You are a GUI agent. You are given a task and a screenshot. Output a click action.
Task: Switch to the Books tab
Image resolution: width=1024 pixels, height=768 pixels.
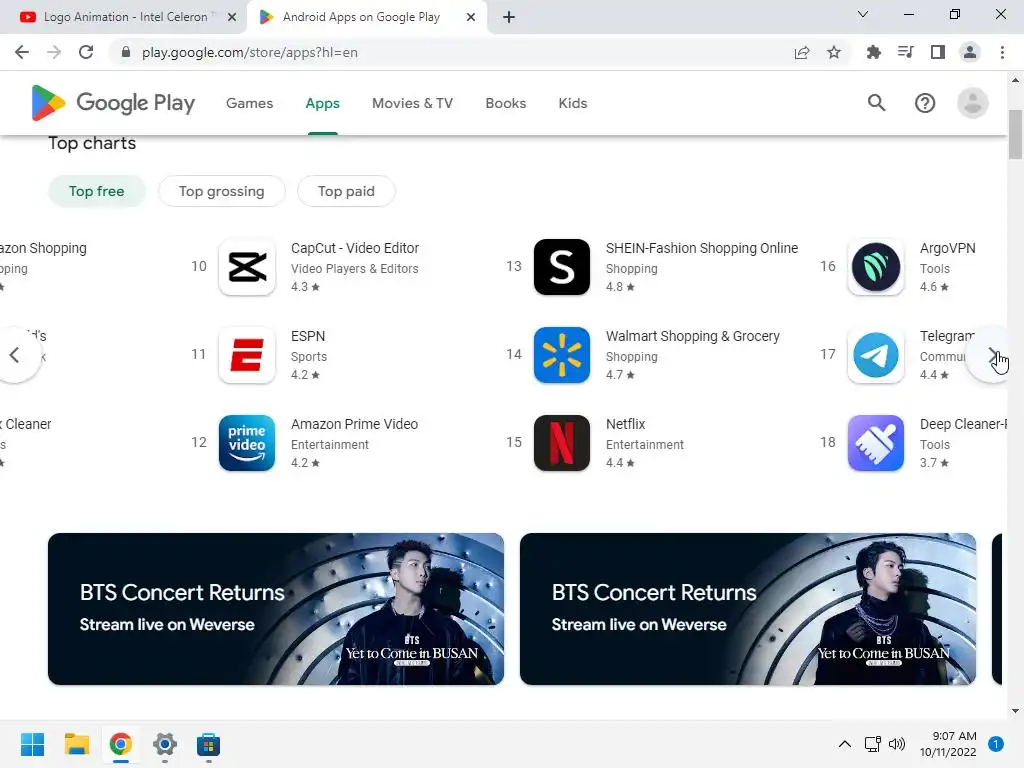click(505, 103)
